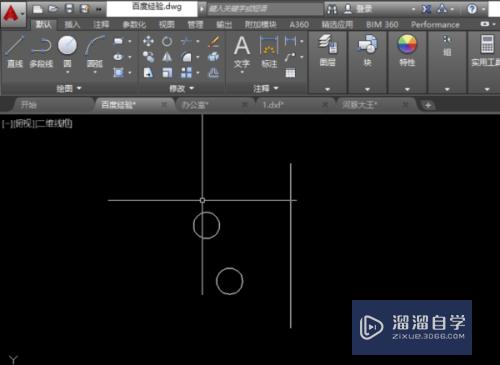Select the Array tool in the Modify panel

(186, 73)
